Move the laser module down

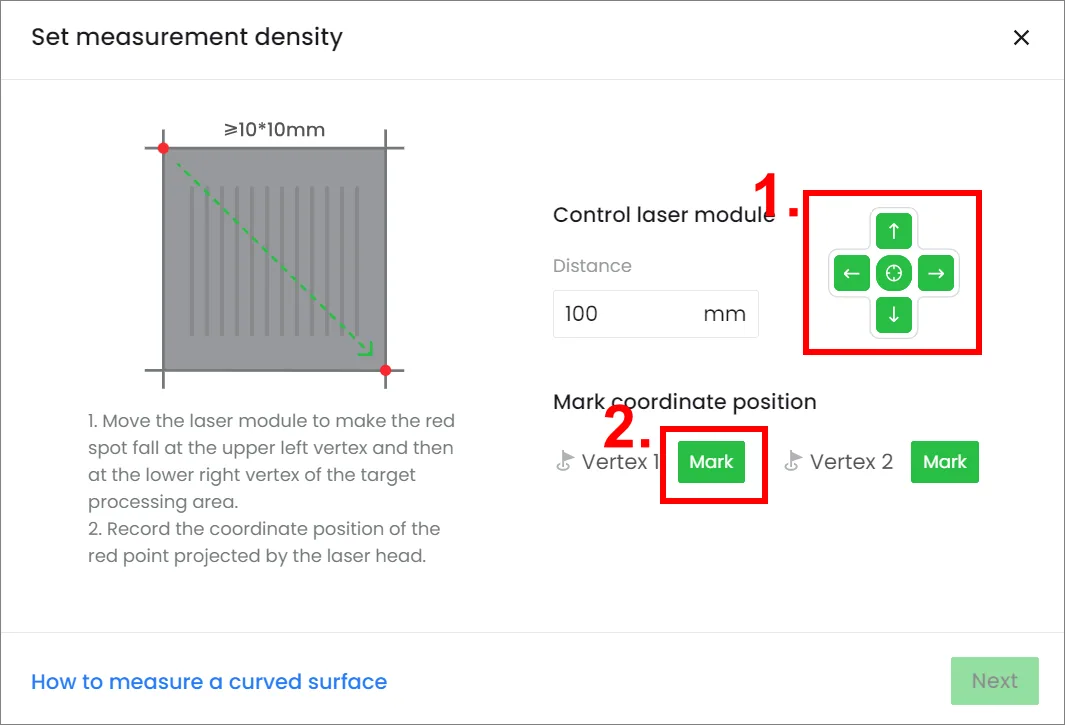pos(893,315)
